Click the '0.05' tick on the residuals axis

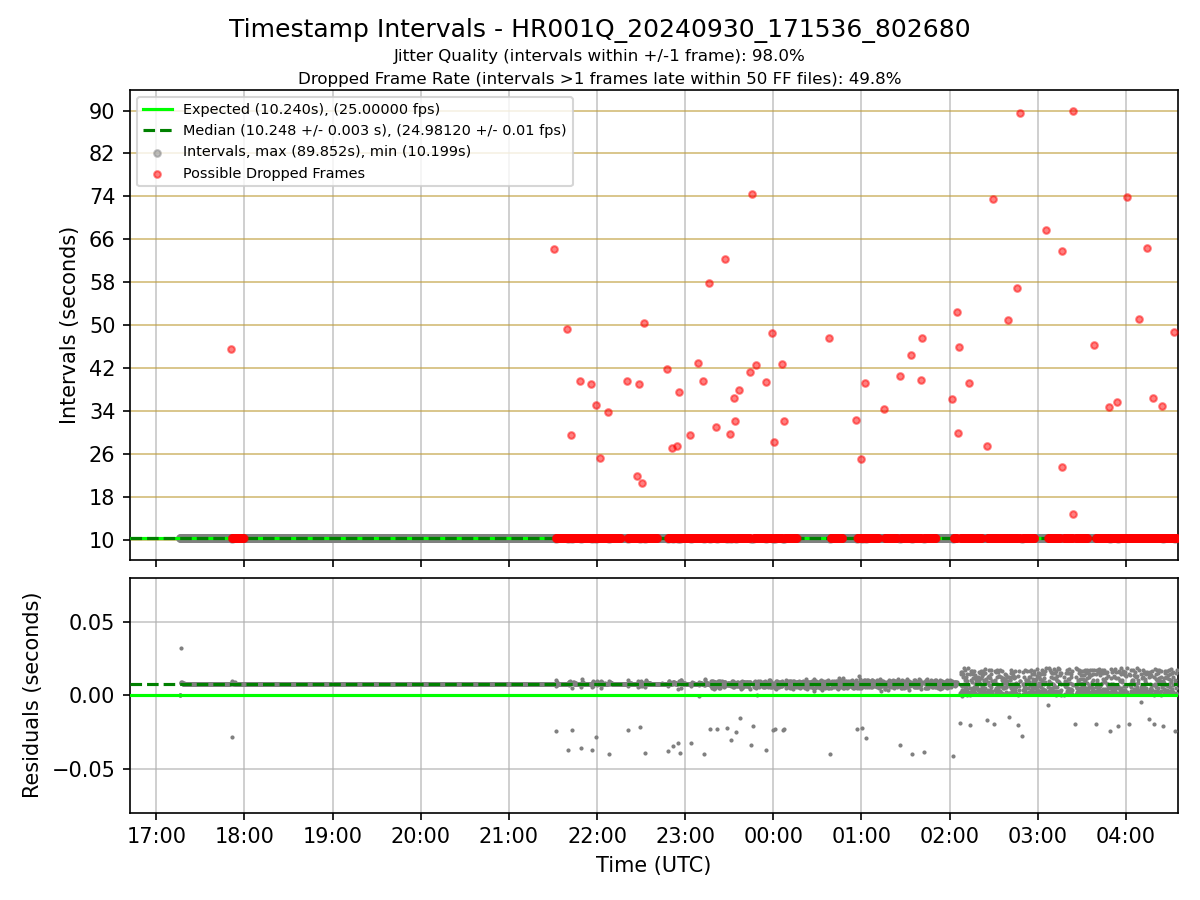(94, 622)
